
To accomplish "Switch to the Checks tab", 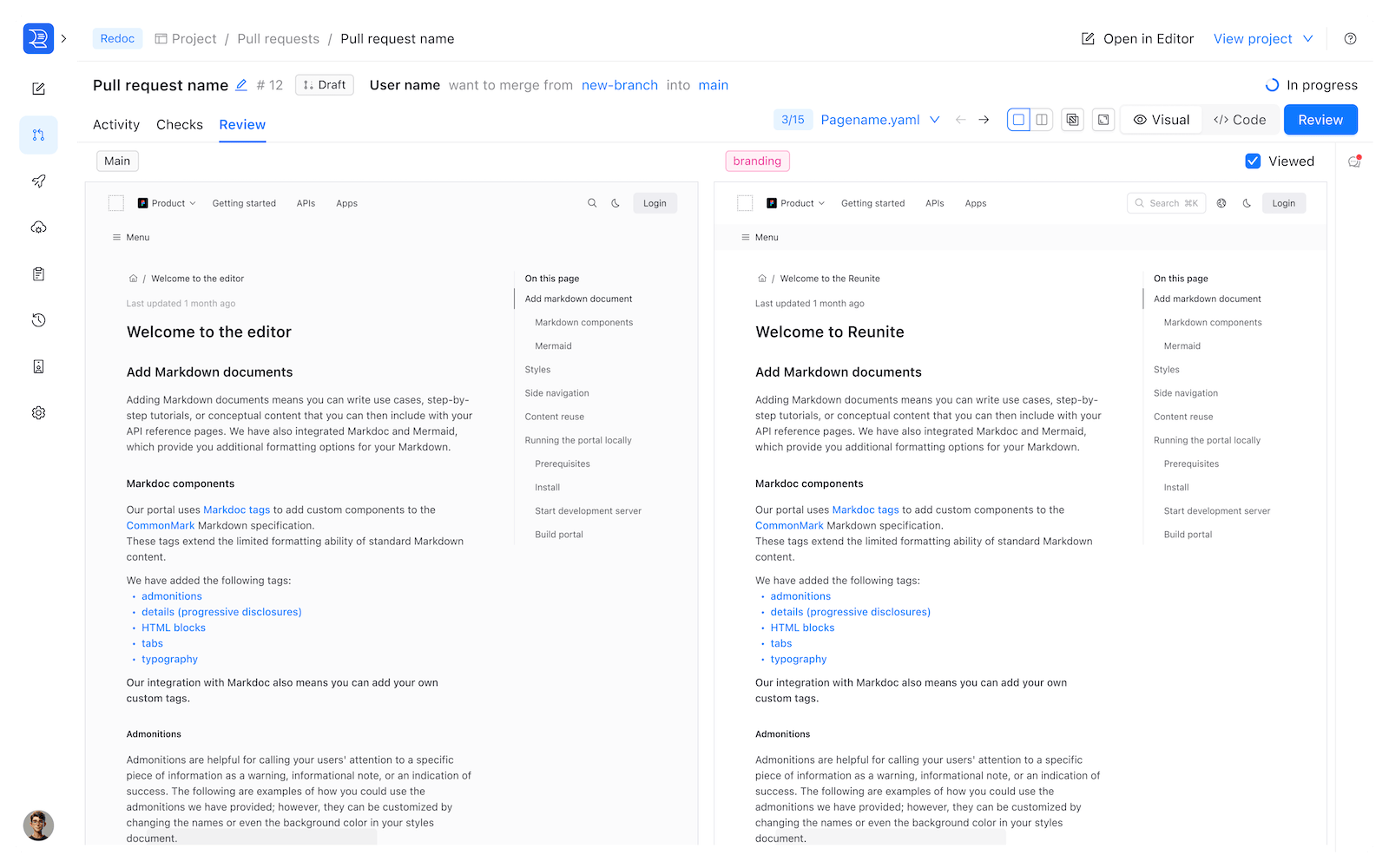I will point(179,124).
